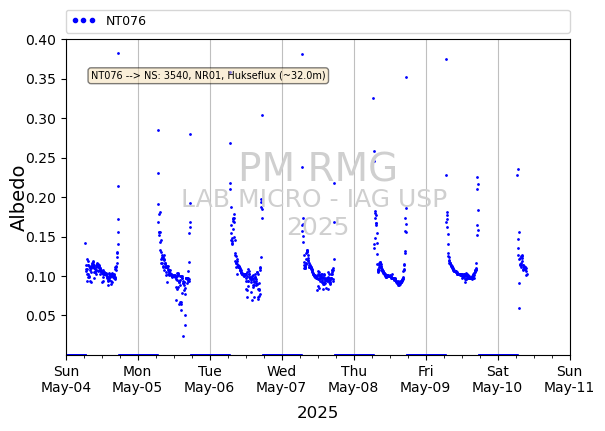Click the Sun May-04 date label

tap(66, 379)
